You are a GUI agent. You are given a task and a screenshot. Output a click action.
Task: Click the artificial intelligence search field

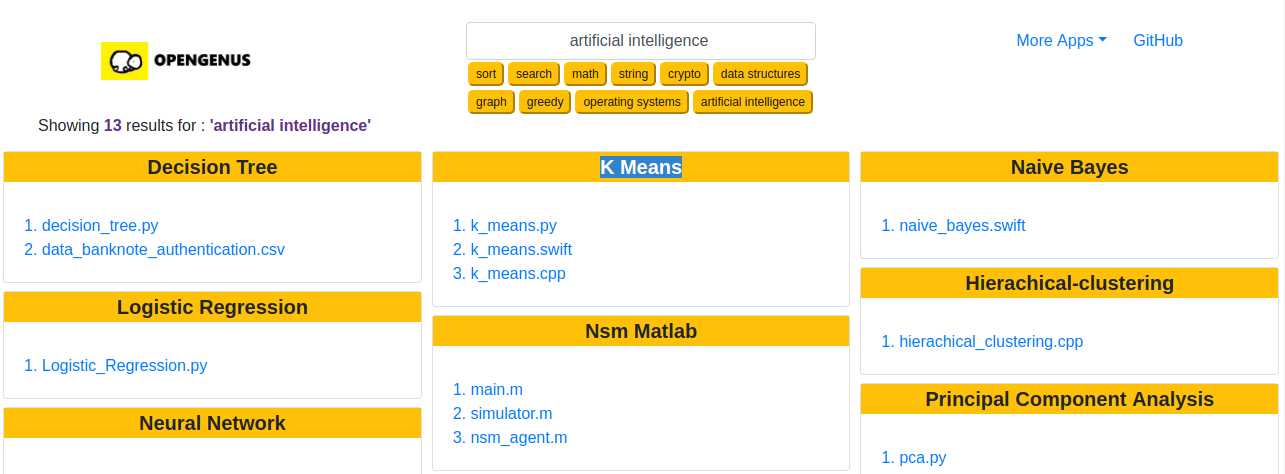(640, 41)
